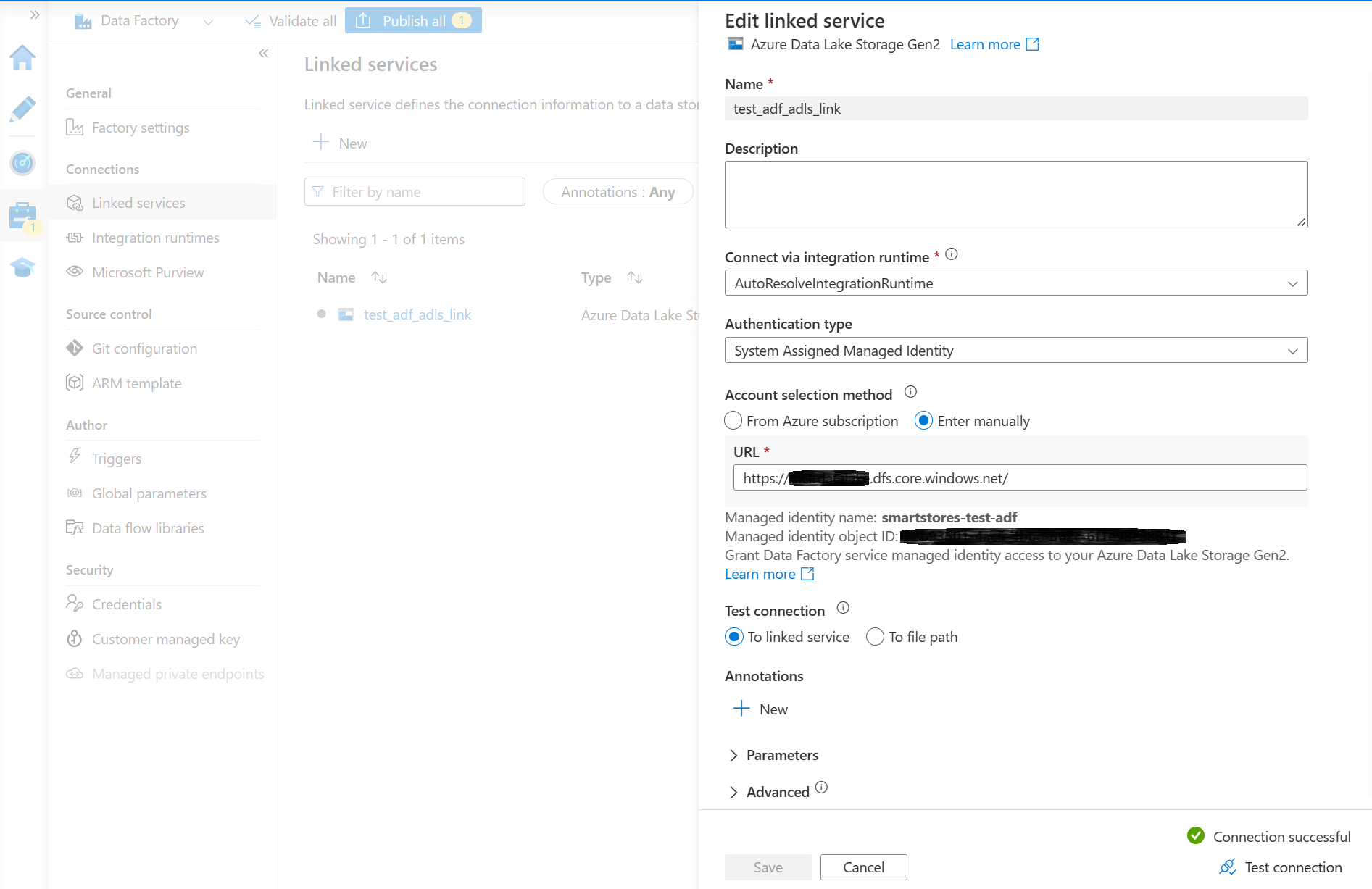Click the Data Factory icon in top bar
This screenshot has height=889, width=1372.
pos(83,21)
